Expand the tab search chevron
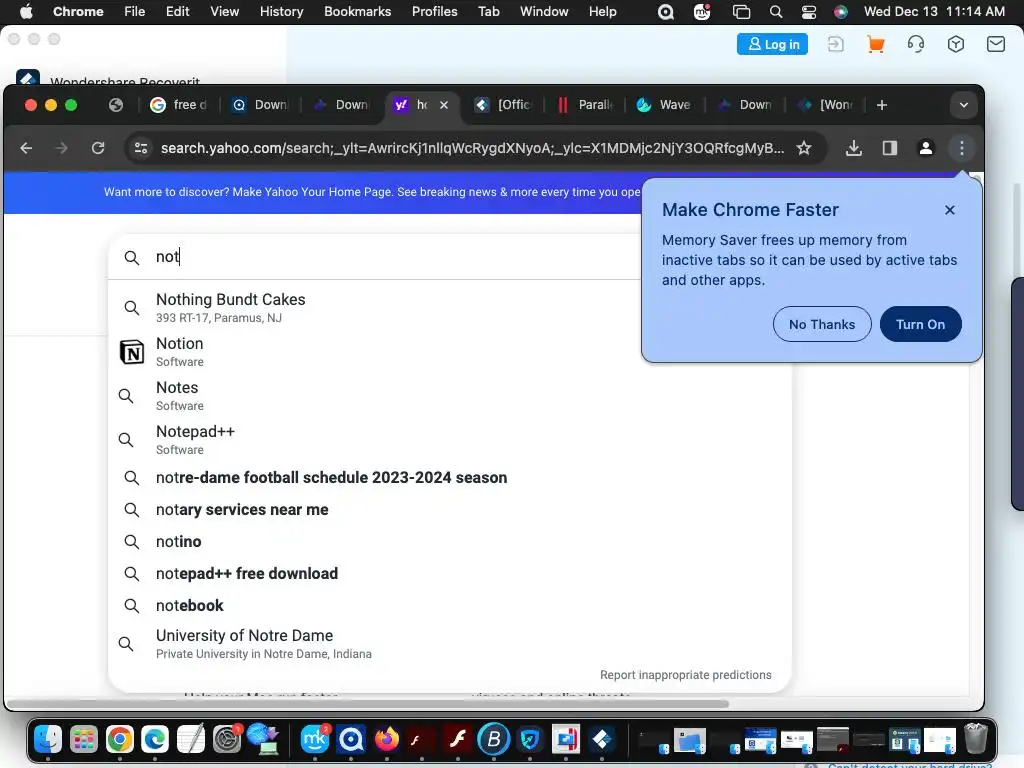This screenshot has height=768, width=1024. [x=963, y=105]
